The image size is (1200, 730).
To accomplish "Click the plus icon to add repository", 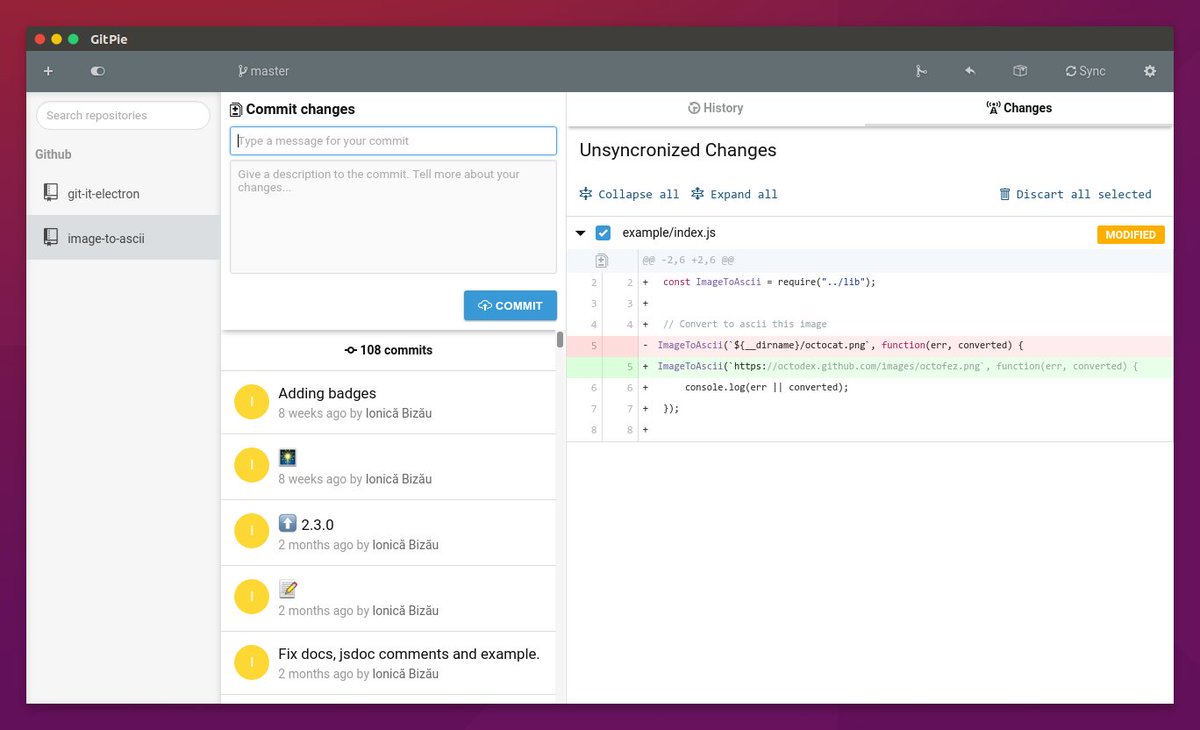I will coord(48,71).
